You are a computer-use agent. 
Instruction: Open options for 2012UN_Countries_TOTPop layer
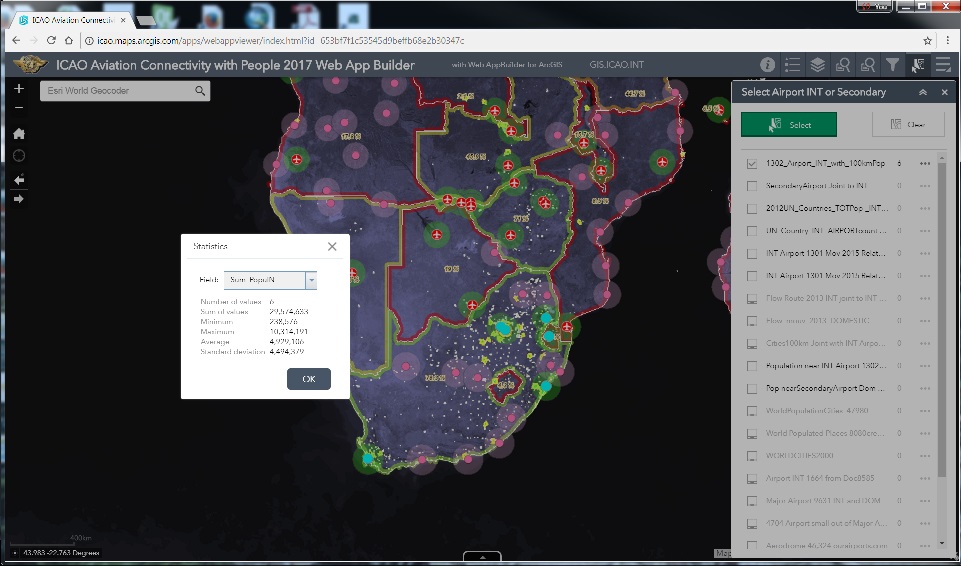tap(925, 209)
